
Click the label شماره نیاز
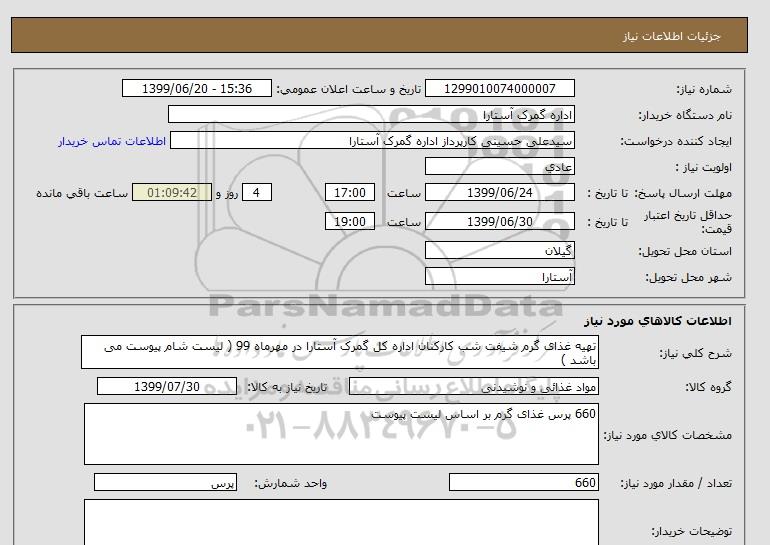click(x=704, y=89)
